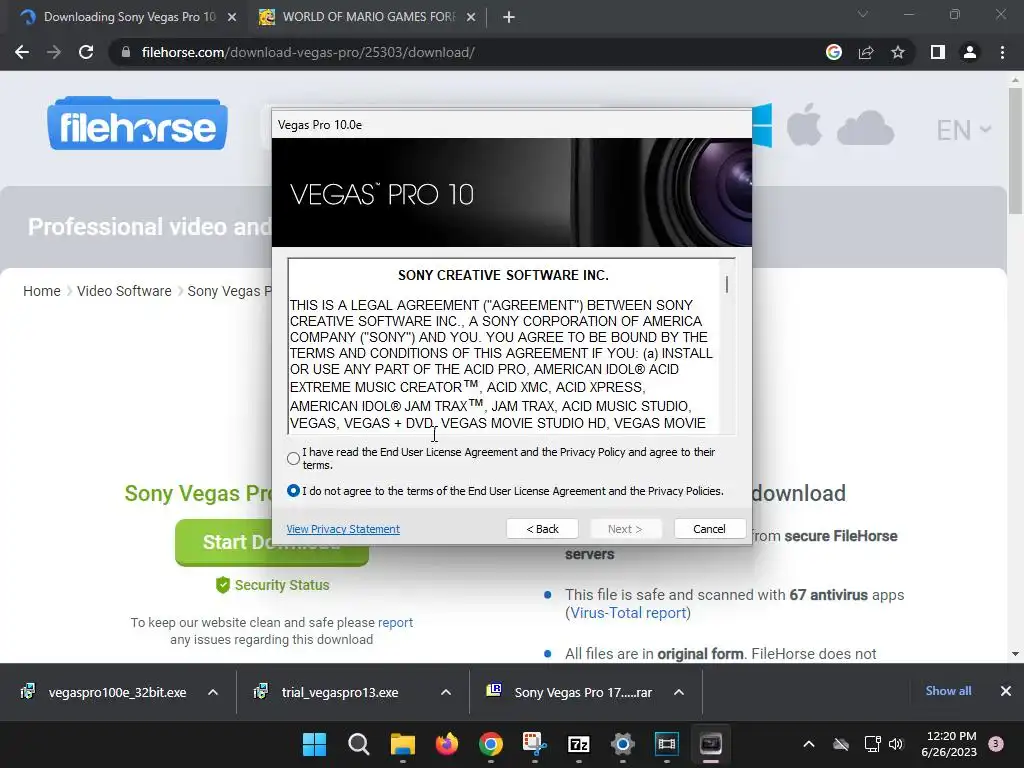
Task: Open 7-Zip from taskbar
Action: tap(579, 744)
